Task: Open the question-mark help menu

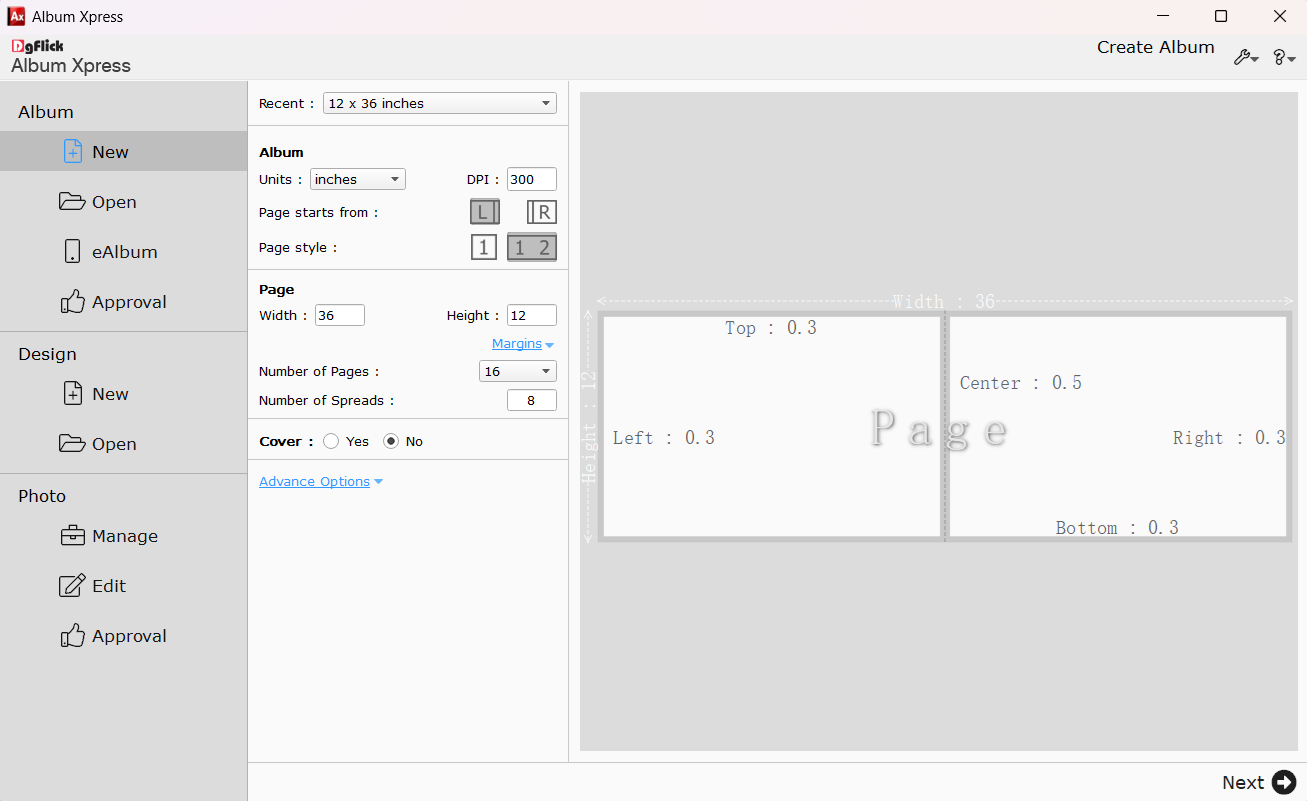Action: coord(1284,58)
